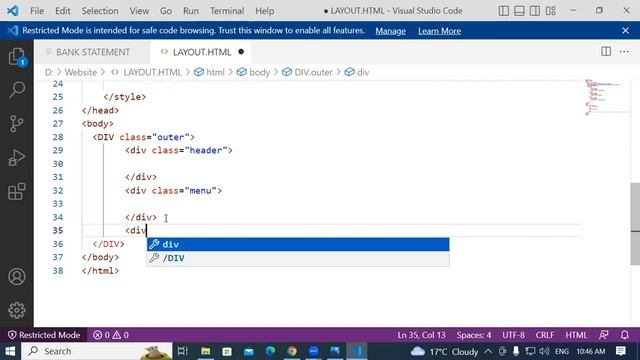Dismiss the Restricted Mode banner
Screen dimensions: 640x360
pyautogui.click(x=625, y=31)
